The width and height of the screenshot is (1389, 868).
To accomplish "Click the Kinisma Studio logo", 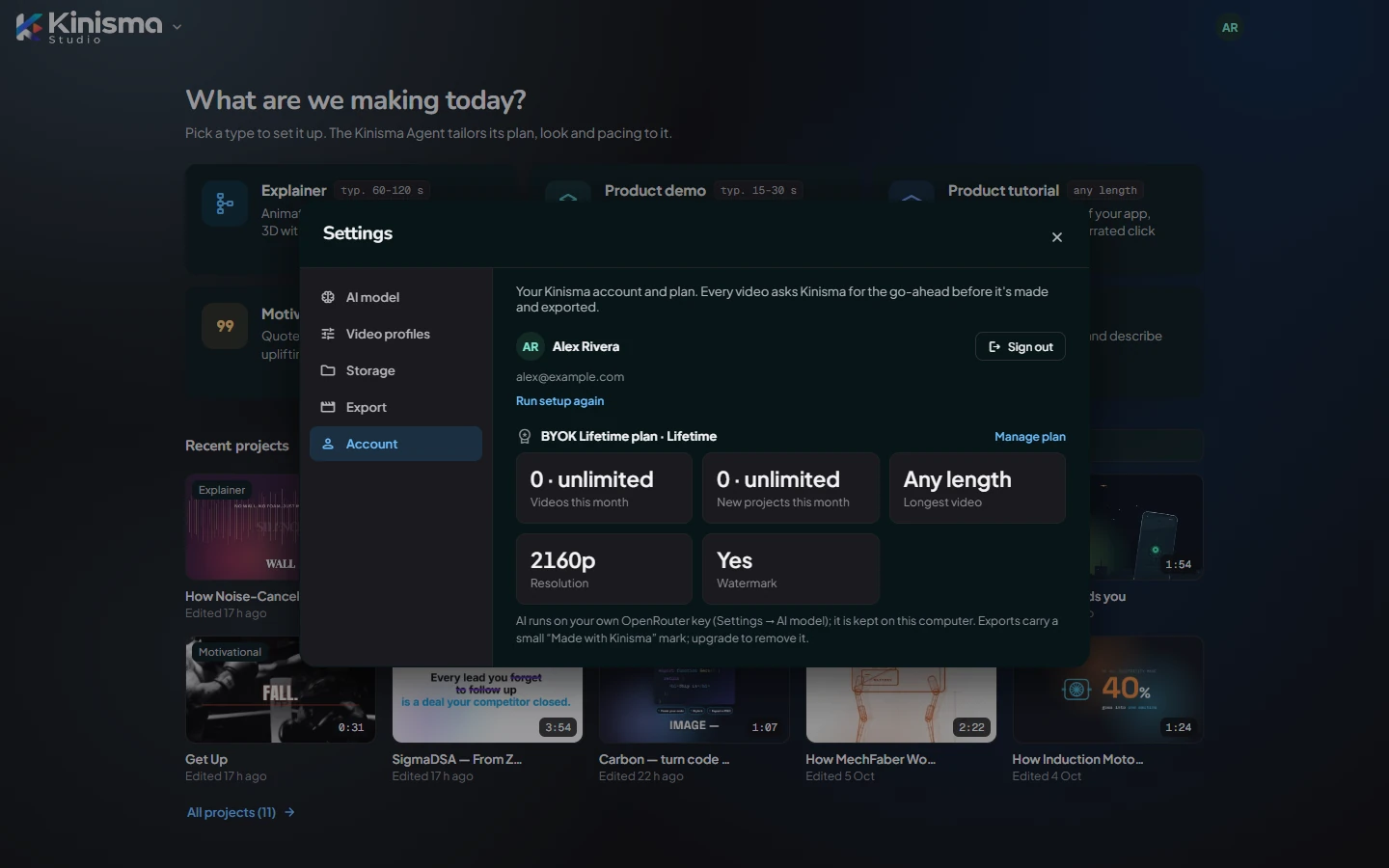I will (89, 27).
